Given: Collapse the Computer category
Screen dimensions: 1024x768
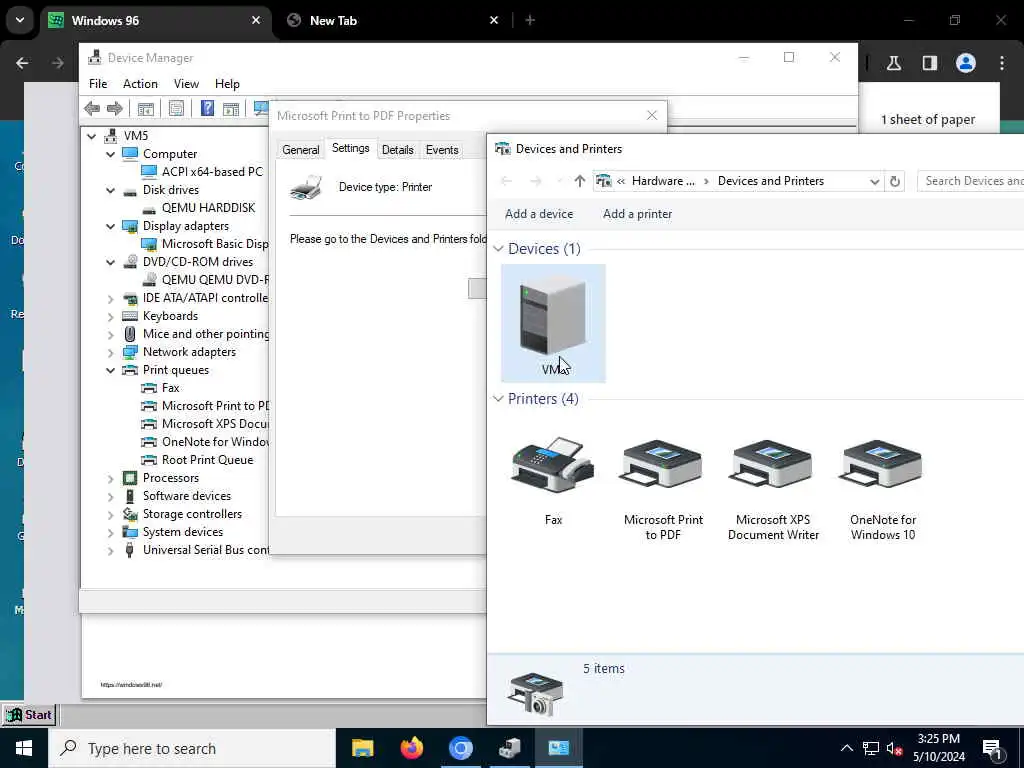Looking at the screenshot, I should tap(110, 154).
